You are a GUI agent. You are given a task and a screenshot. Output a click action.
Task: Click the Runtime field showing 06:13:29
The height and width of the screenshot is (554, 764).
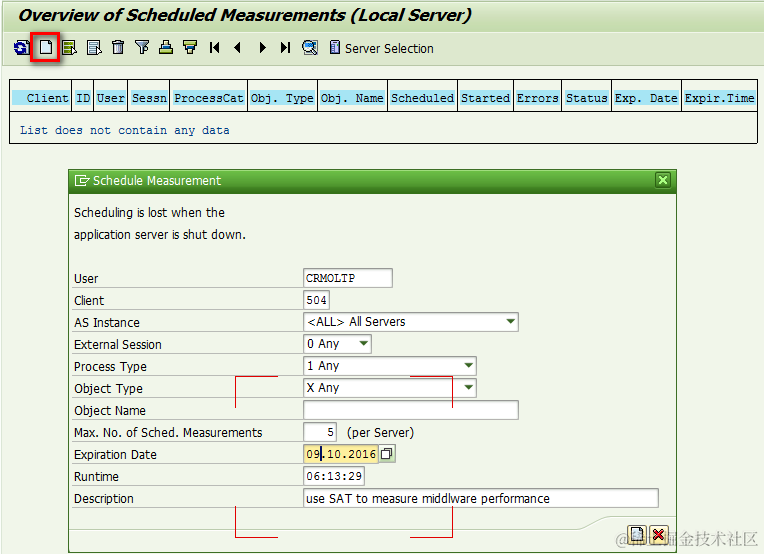coord(334,476)
